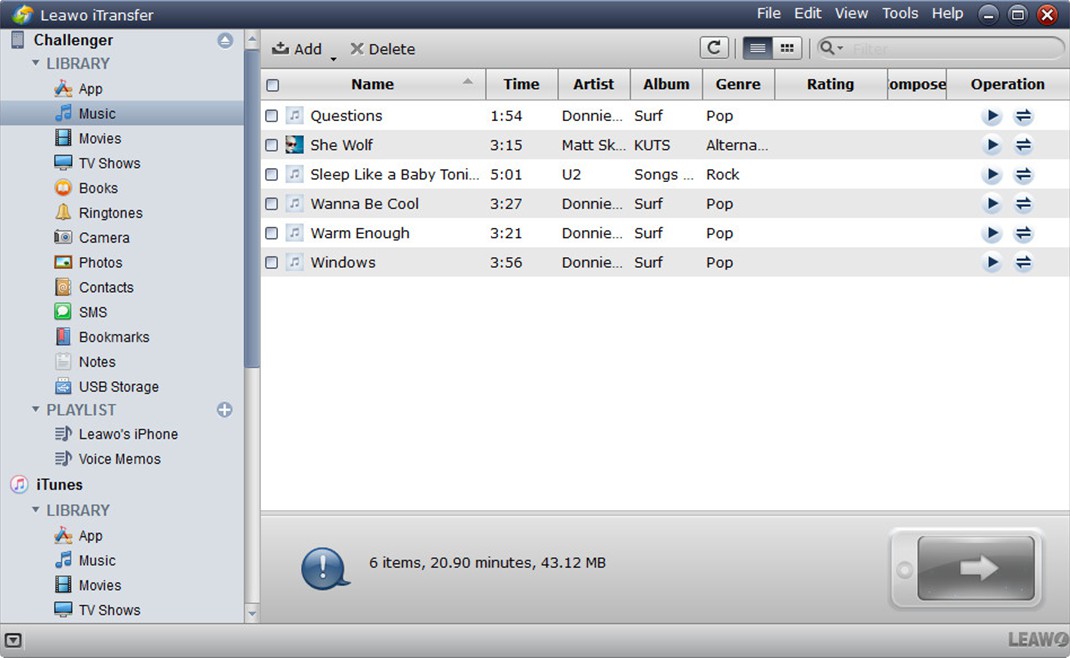Open the SMS category

pyautogui.click(x=93, y=312)
